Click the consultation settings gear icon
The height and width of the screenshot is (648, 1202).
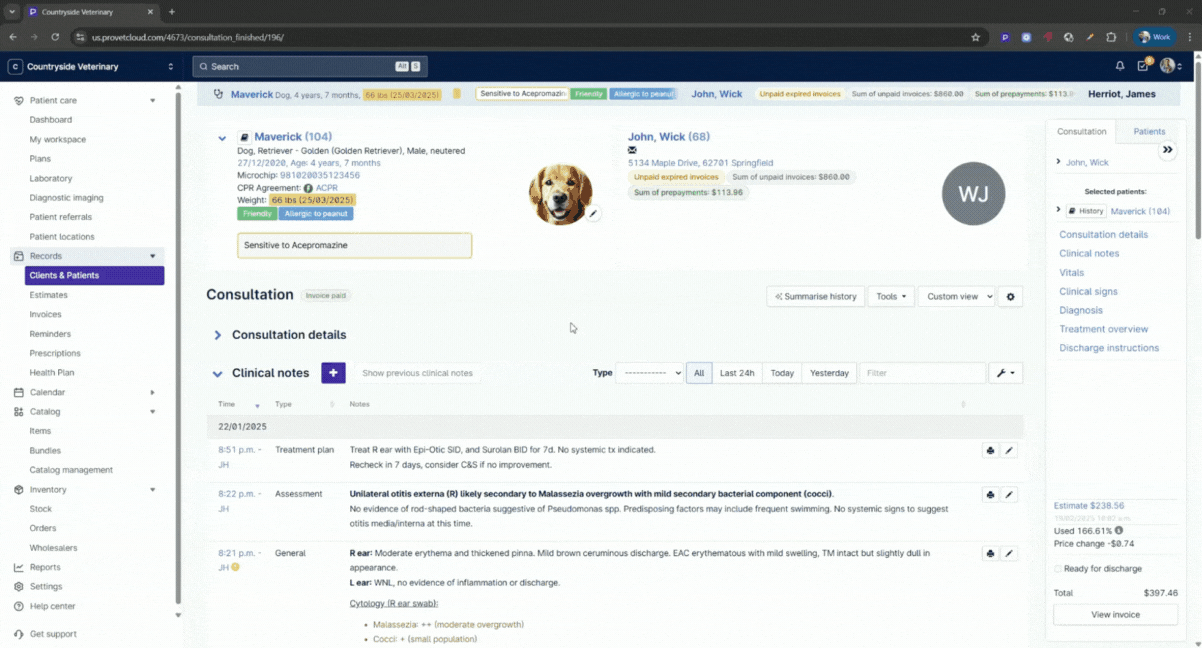click(x=1010, y=297)
